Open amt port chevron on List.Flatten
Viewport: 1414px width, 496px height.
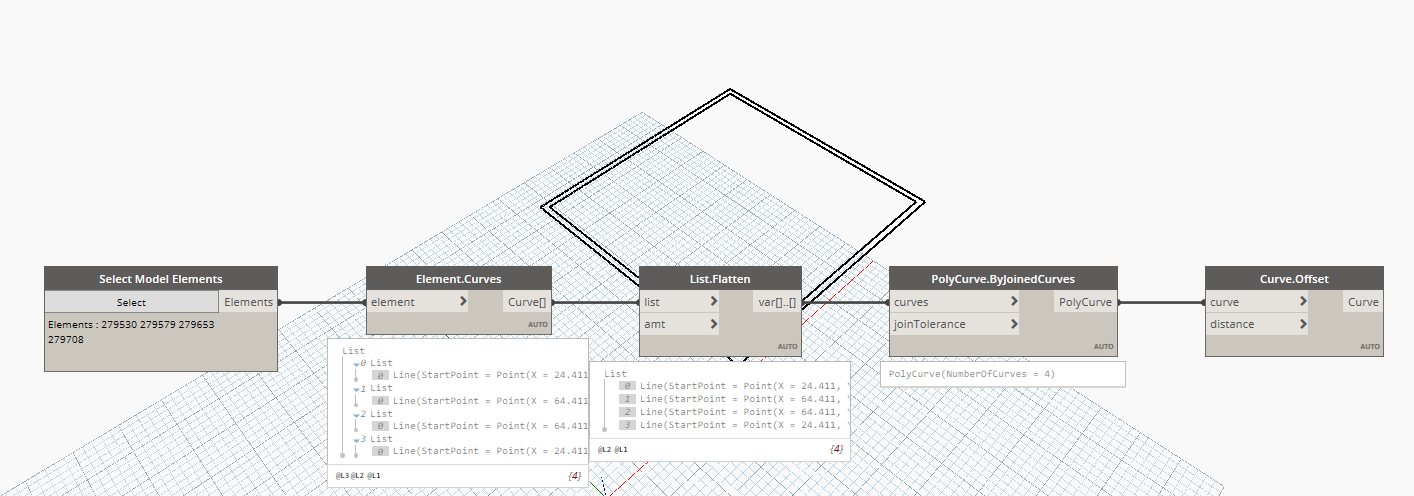714,324
